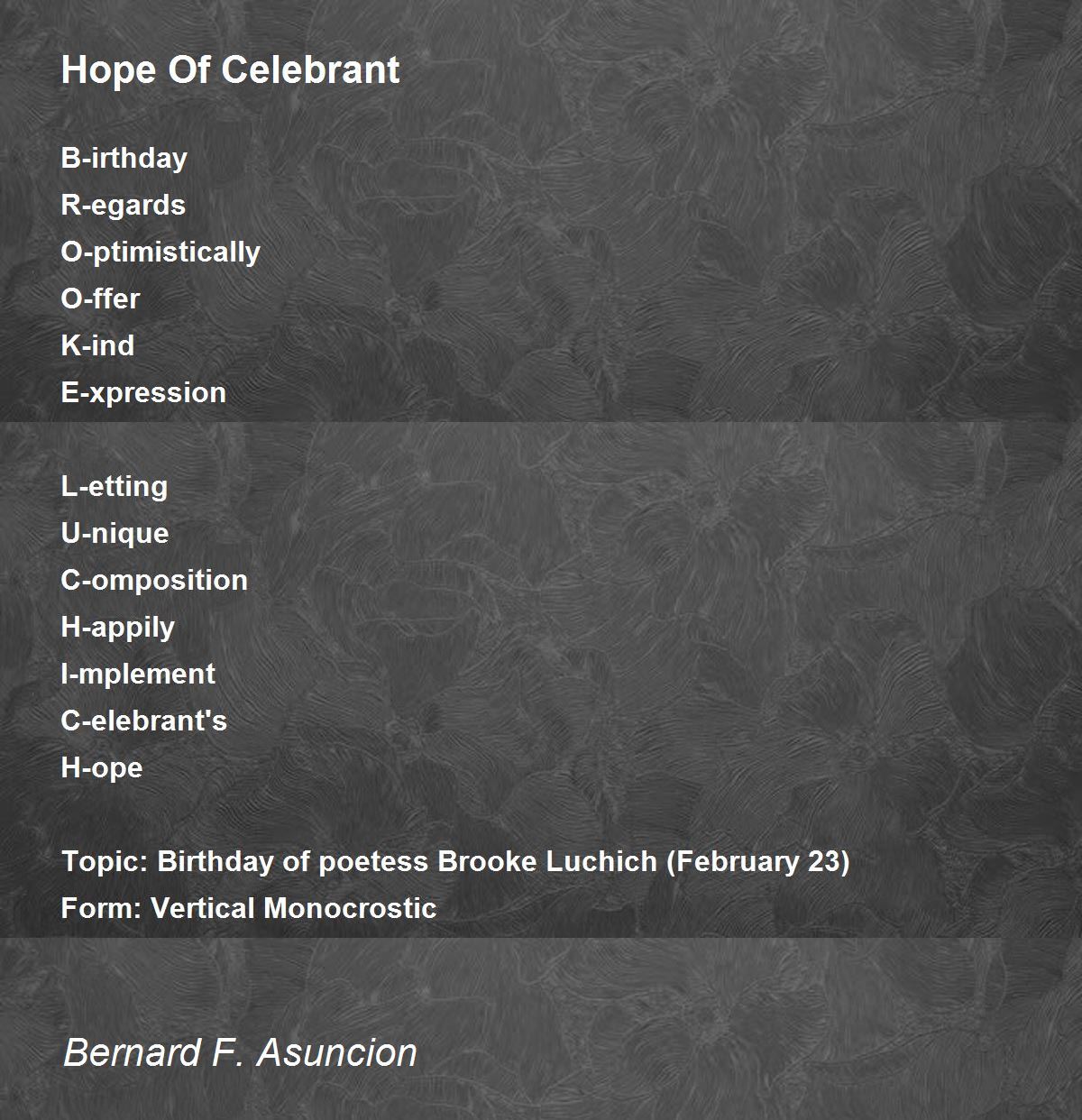The height and width of the screenshot is (1120, 1082).
Task: Click the last acrostic line H-ope
Action: pos(102,768)
